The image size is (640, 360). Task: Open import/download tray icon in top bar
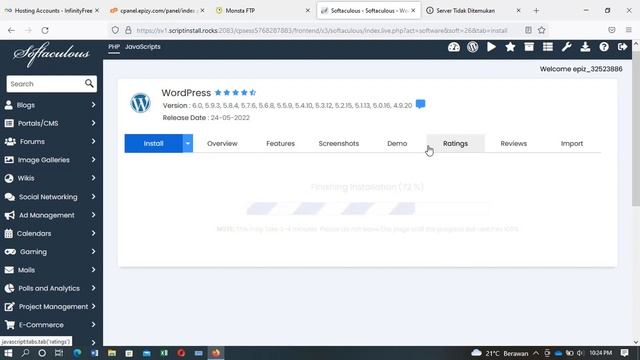pyautogui.click(x=585, y=47)
